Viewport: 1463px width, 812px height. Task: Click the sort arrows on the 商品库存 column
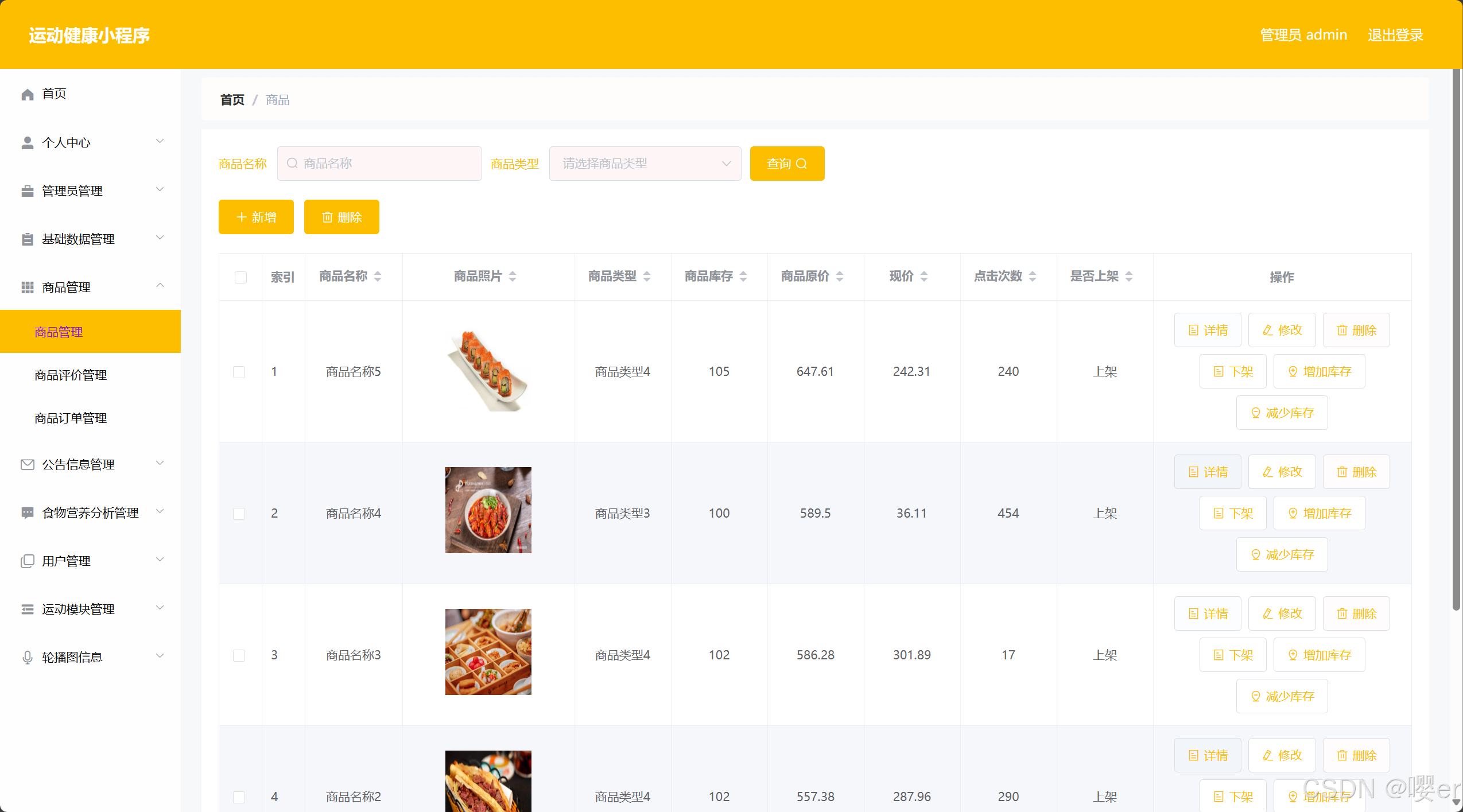tap(743, 277)
